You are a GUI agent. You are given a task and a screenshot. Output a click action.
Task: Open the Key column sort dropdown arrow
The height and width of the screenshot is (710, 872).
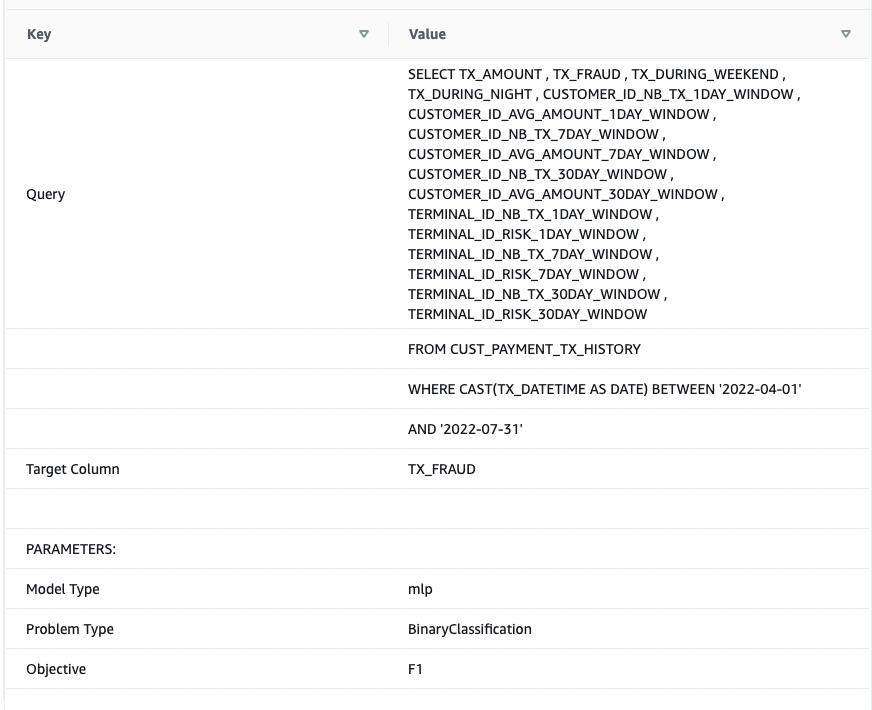(364, 34)
